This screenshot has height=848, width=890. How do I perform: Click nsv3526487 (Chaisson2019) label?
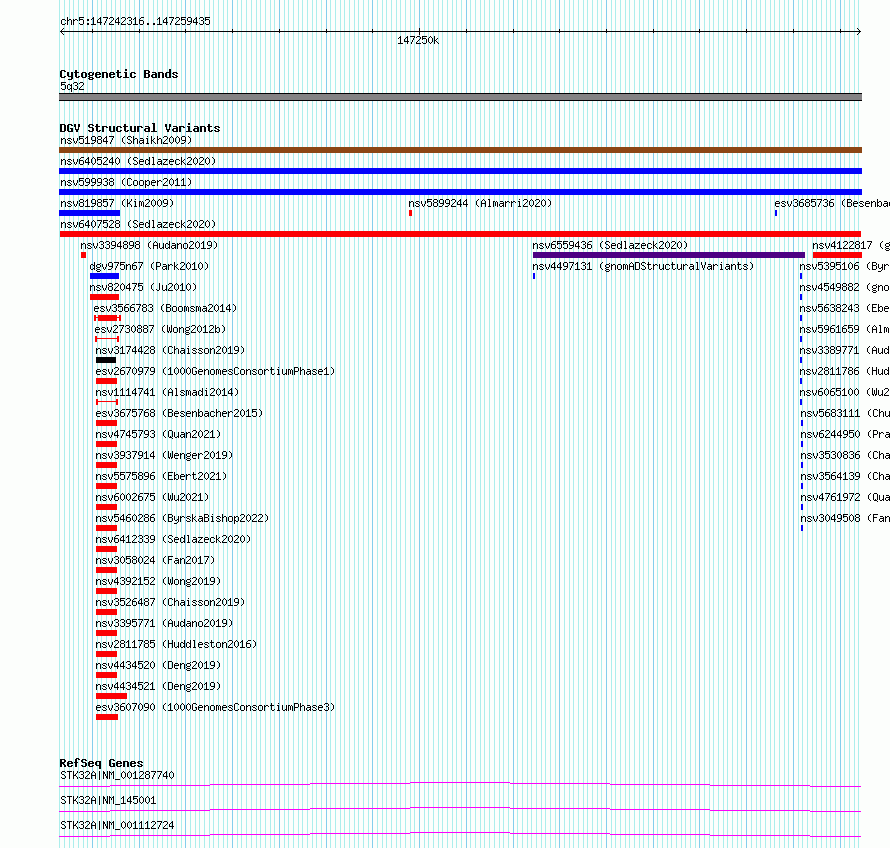click(x=170, y=602)
